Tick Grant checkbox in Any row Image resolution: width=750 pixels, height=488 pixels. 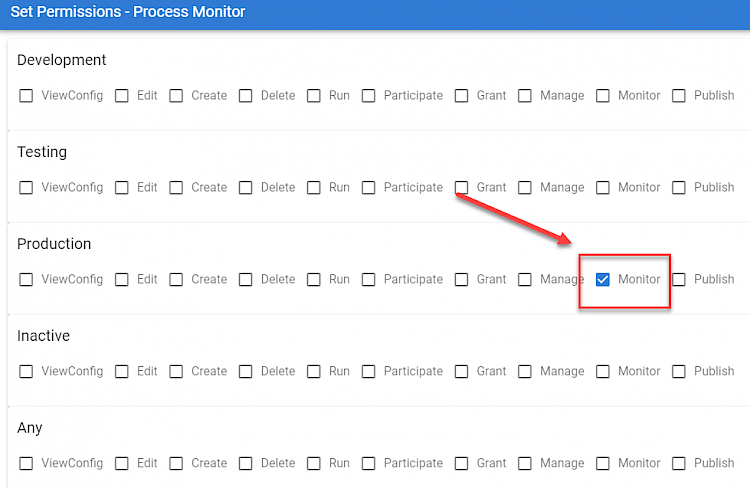[x=462, y=463]
